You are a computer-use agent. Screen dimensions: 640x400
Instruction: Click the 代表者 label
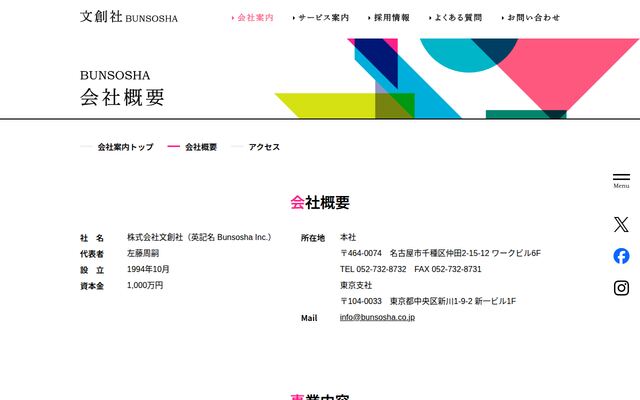(92, 254)
